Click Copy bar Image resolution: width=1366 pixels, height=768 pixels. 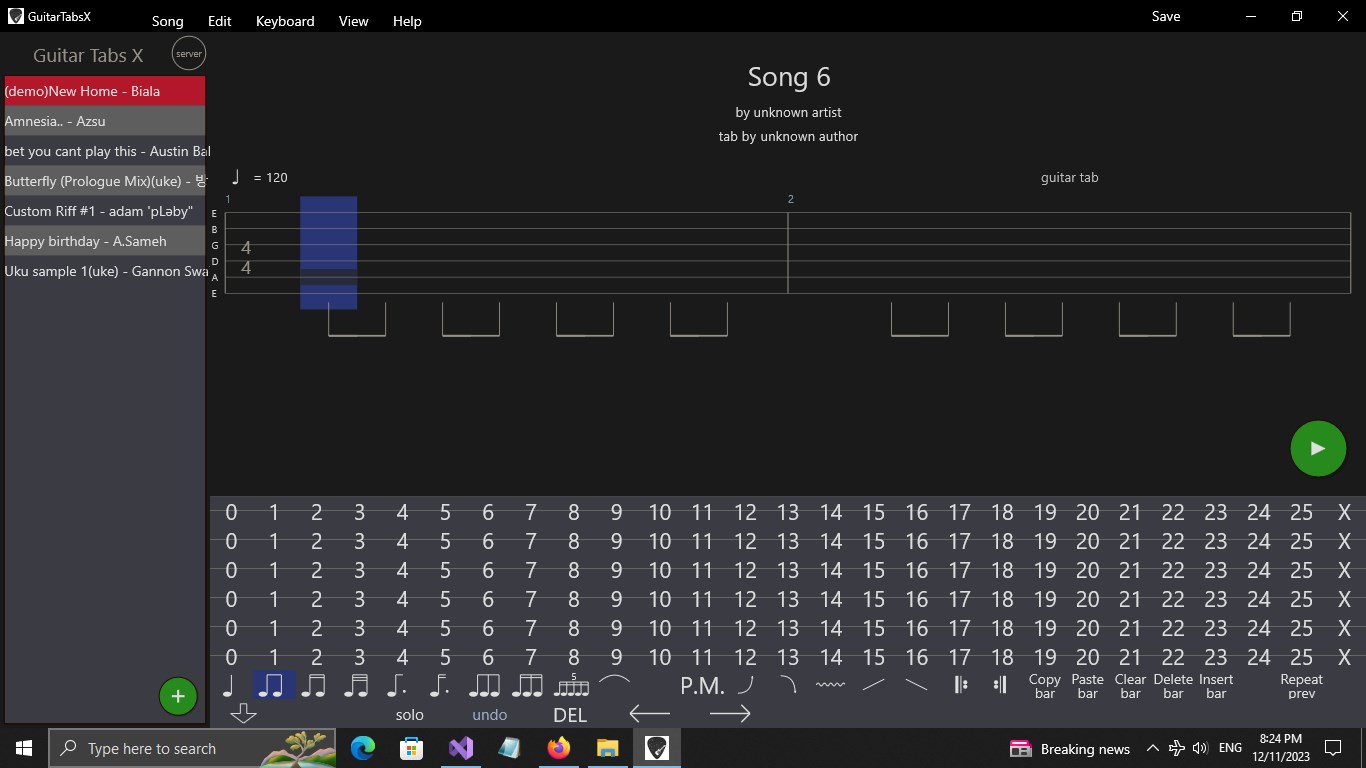click(1044, 685)
